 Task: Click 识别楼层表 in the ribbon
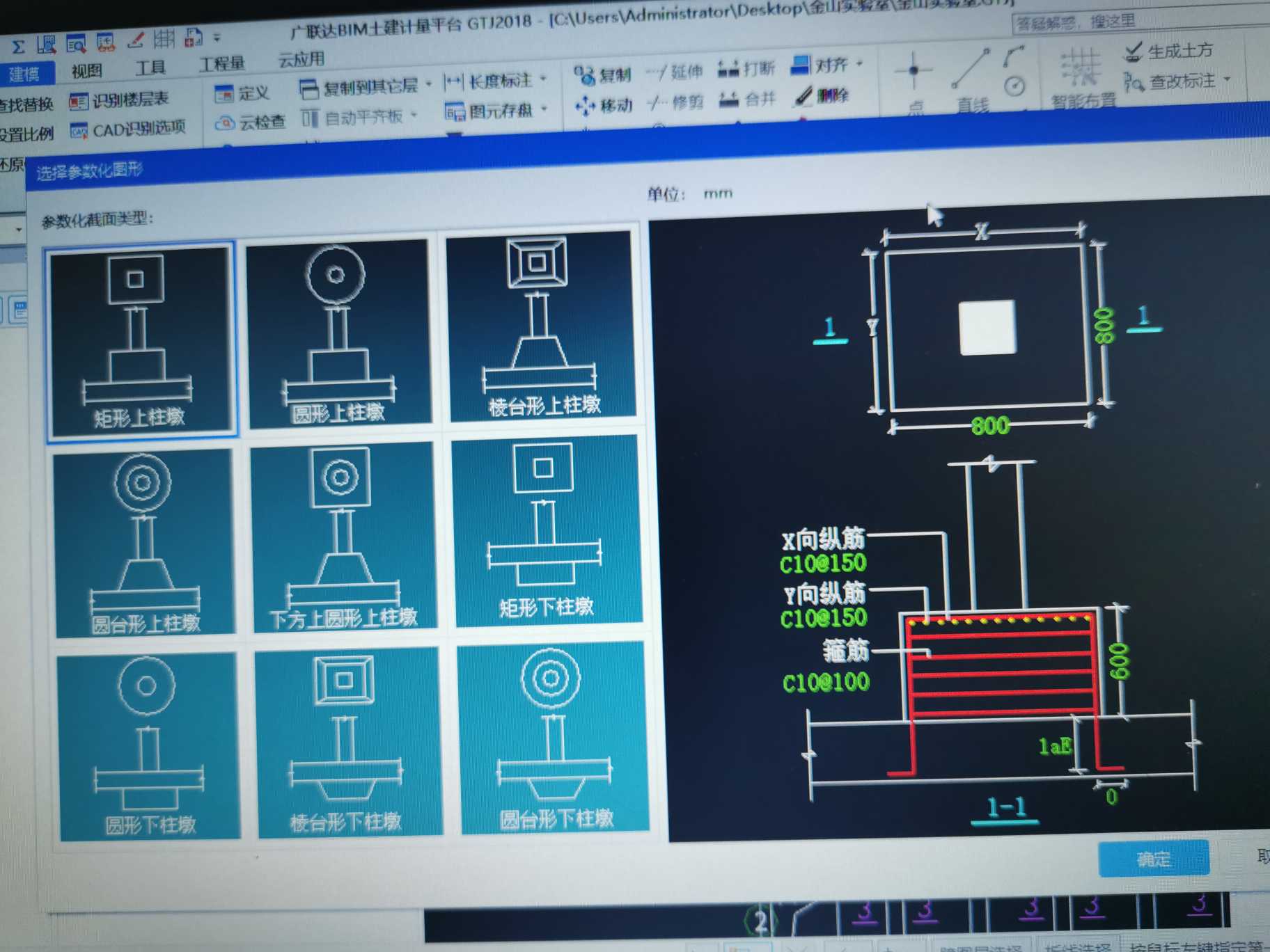(119, 100)
